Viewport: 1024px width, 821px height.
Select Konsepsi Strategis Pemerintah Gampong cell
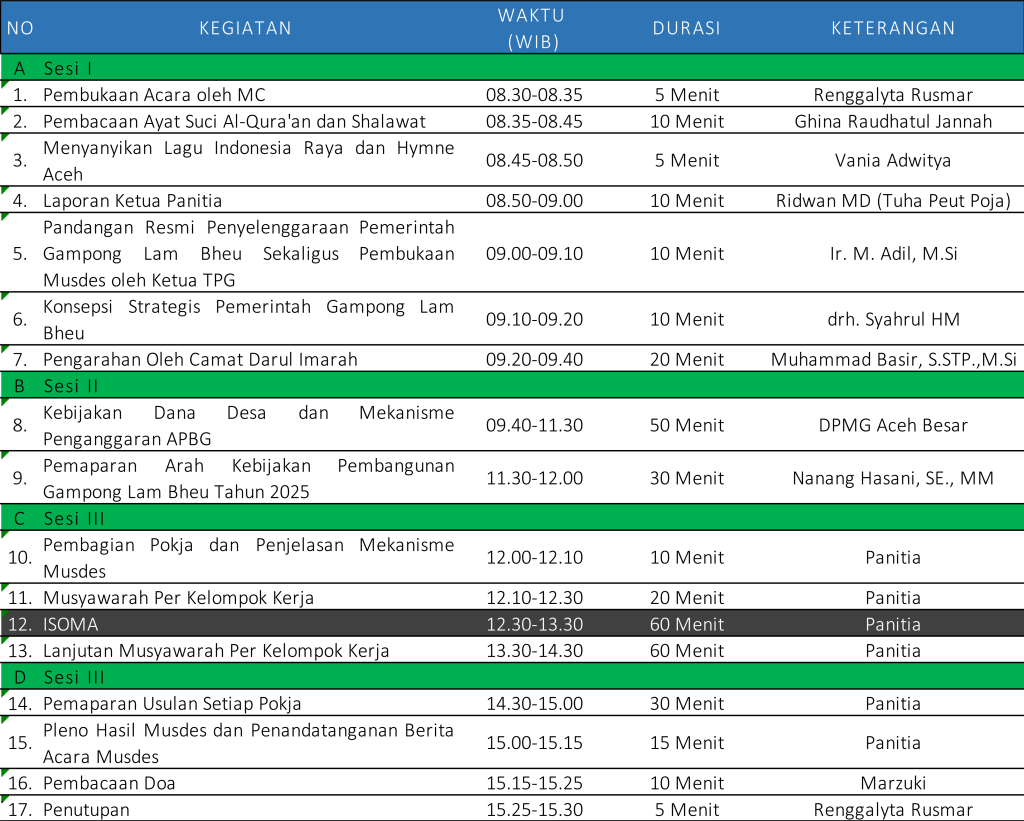[x=248, y=319]
